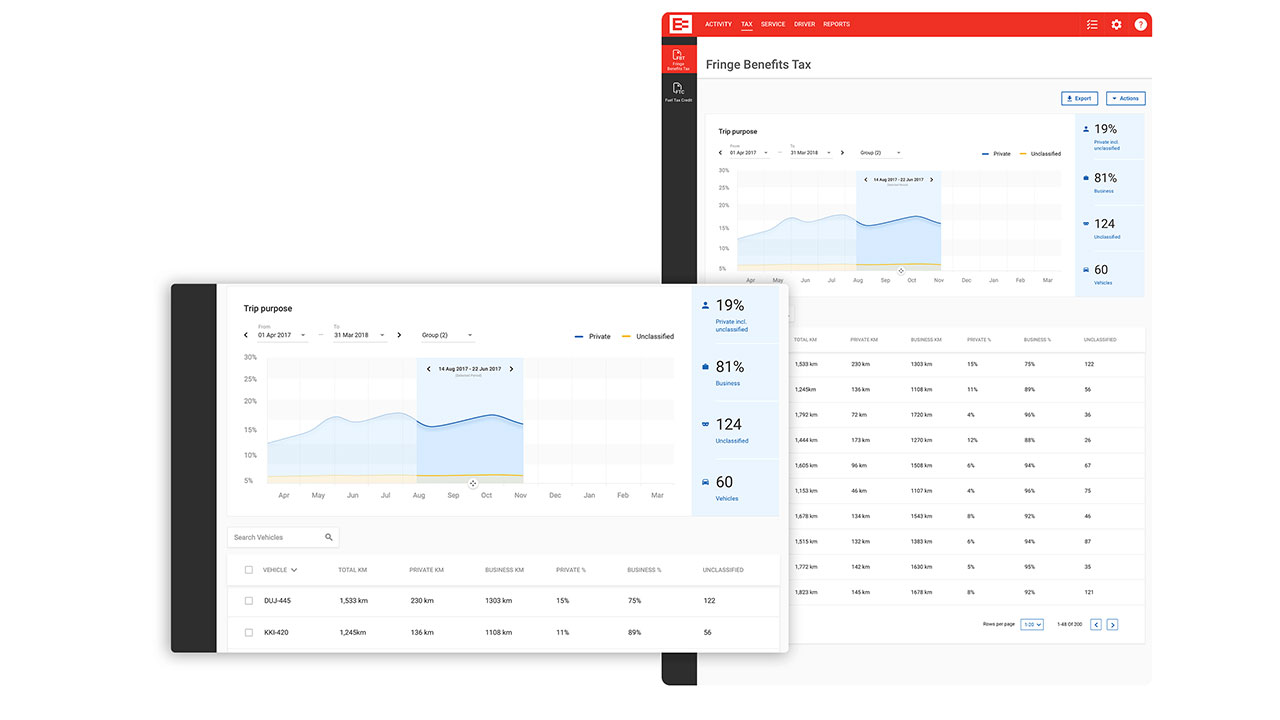The width and height of the screenshot is (1280, 720).
Task: Click the Vehicle column sort chevron
Action: [x=294, y=570]
